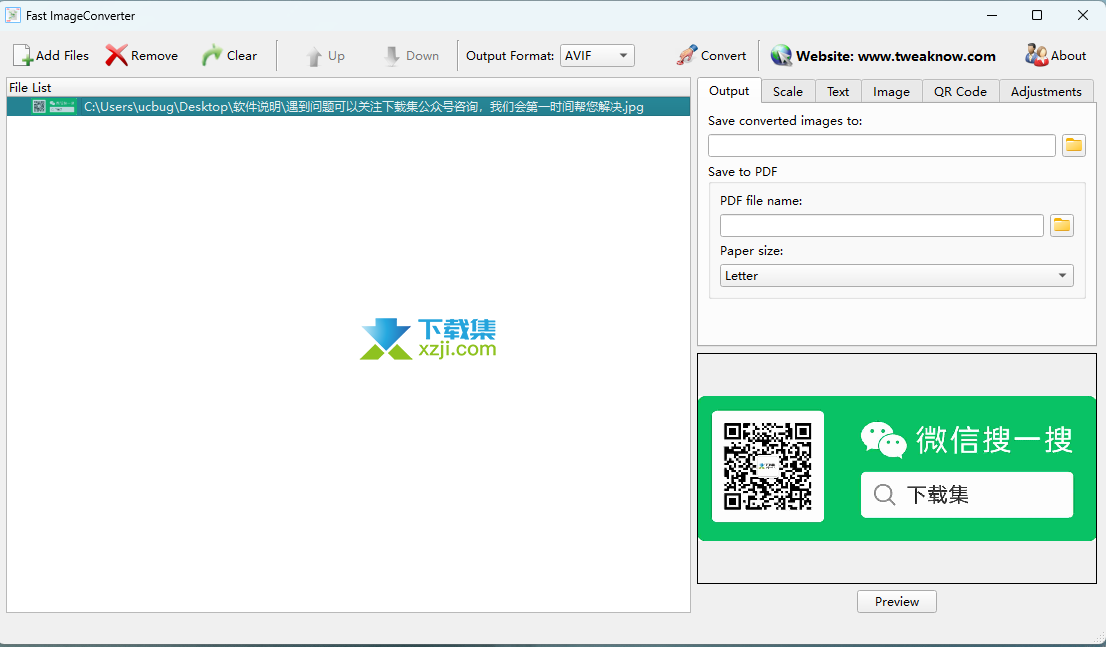1106x647 pixels.
Task: Switch to the Output tab
Action: pos(729,91)
